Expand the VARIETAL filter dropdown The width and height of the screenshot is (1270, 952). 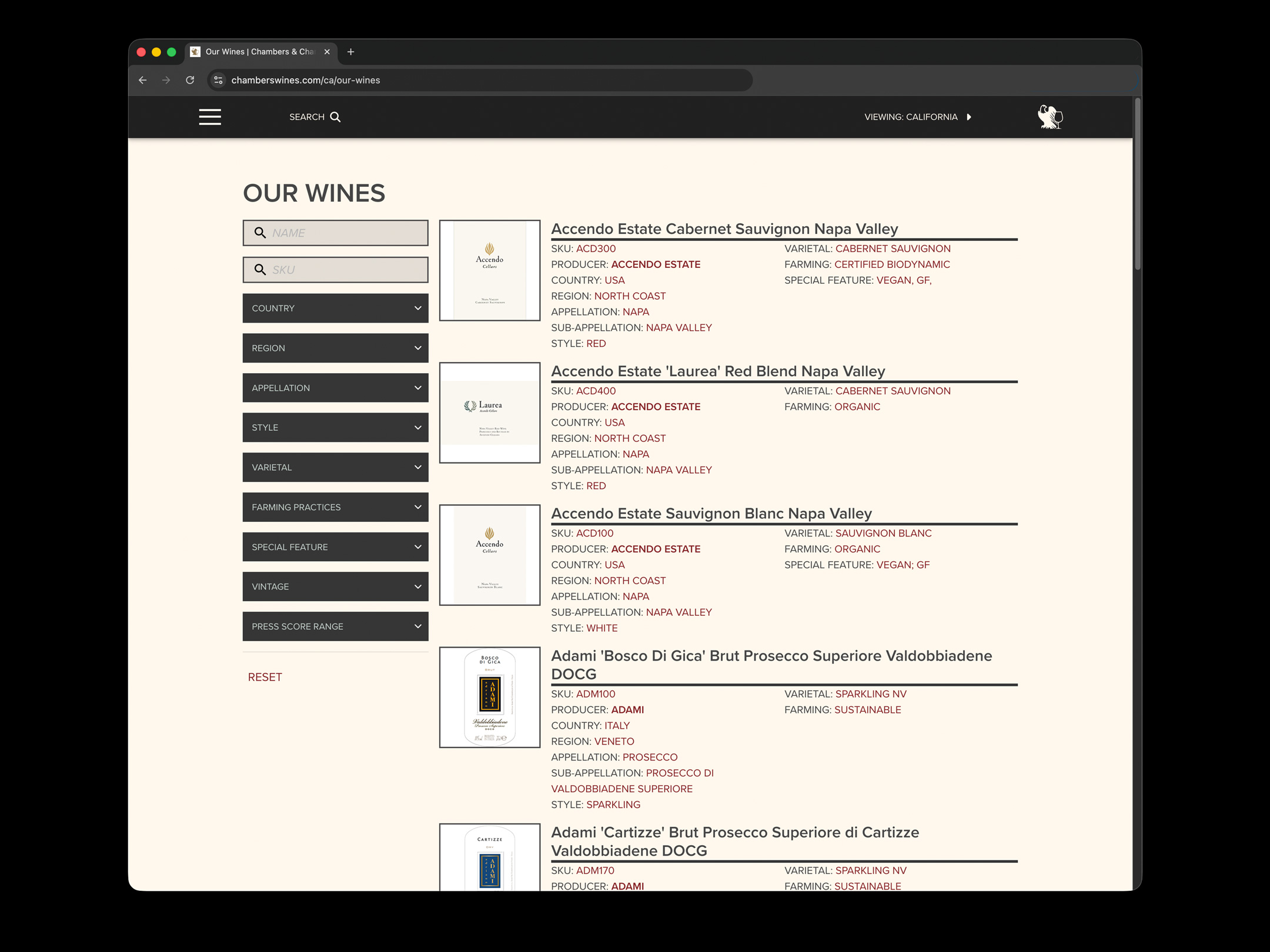click(x=335, y=467)
